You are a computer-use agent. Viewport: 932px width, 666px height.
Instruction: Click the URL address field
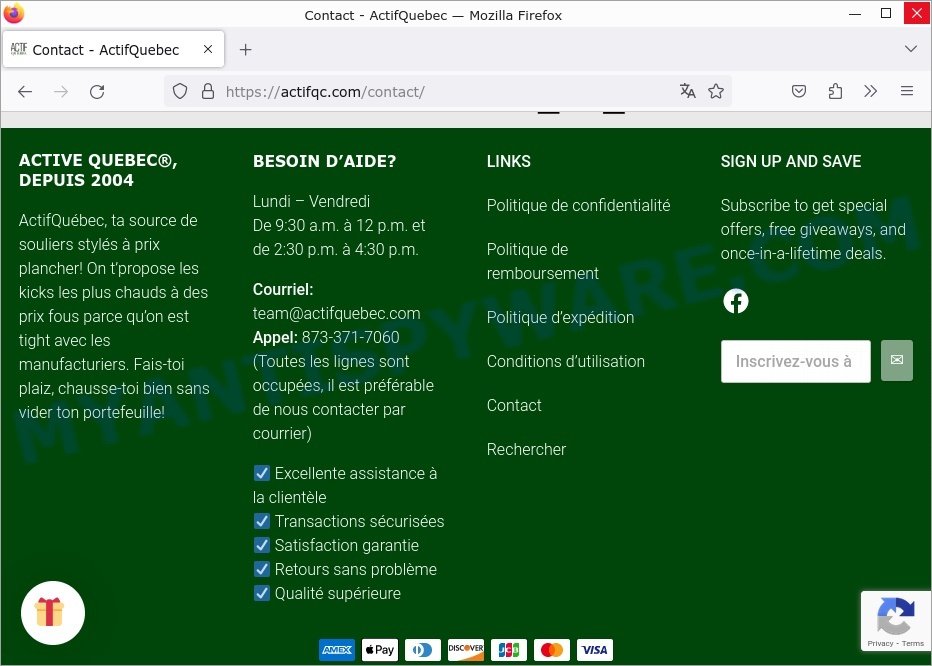tap(446, 92)
